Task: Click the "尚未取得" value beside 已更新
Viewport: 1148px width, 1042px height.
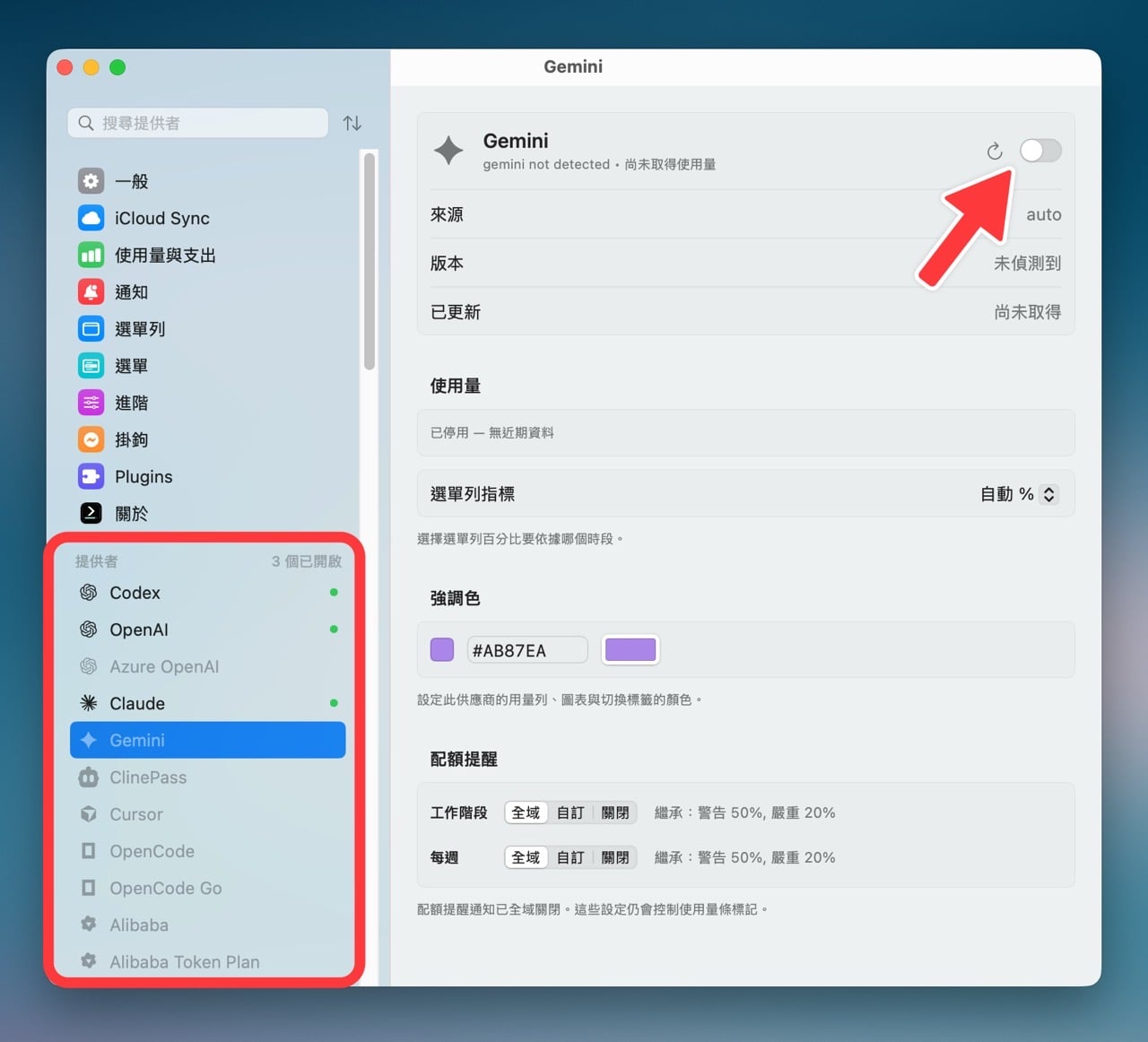Action: (x=1028, y=312)
